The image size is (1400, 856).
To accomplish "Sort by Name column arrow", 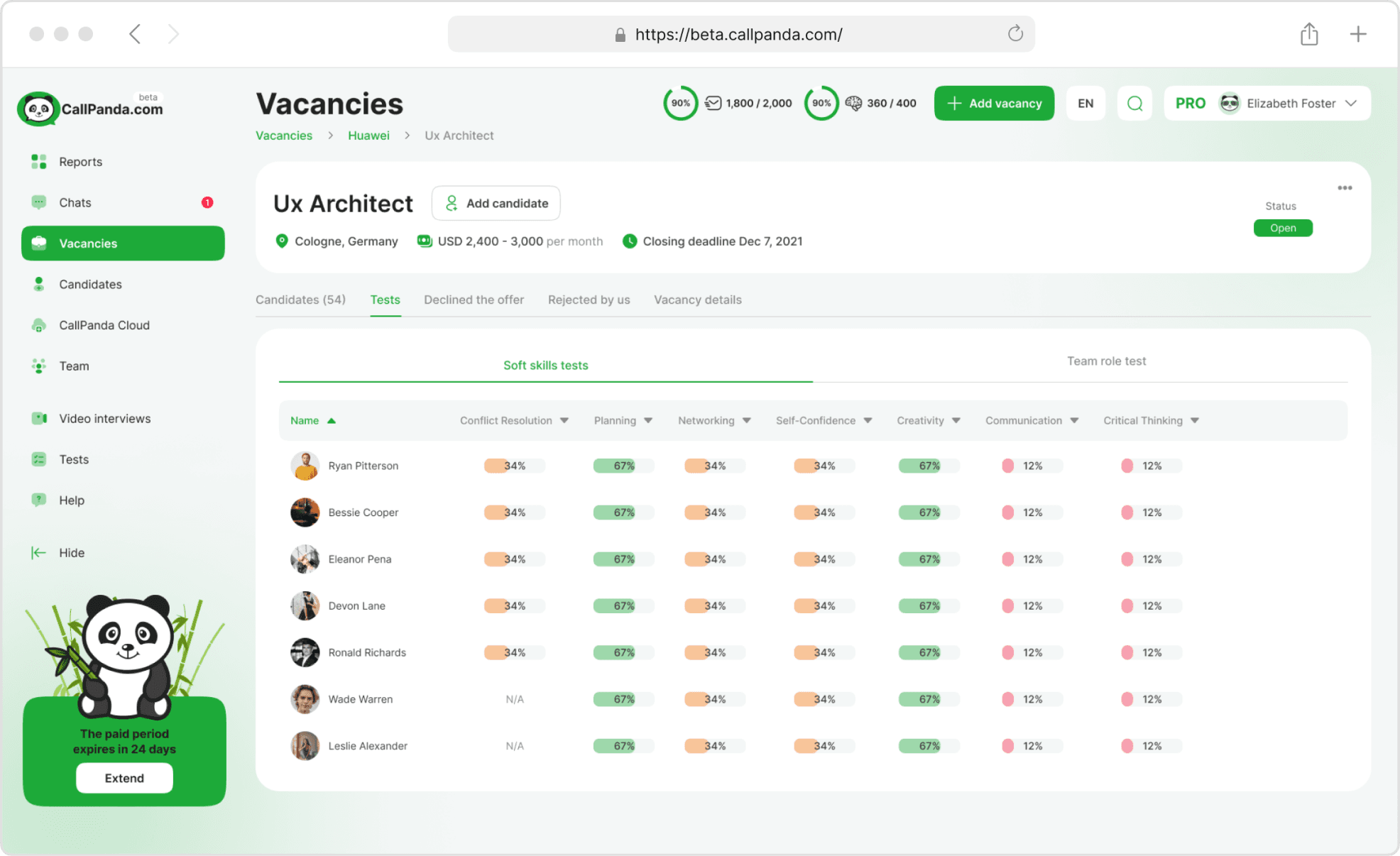I will 332,421.
